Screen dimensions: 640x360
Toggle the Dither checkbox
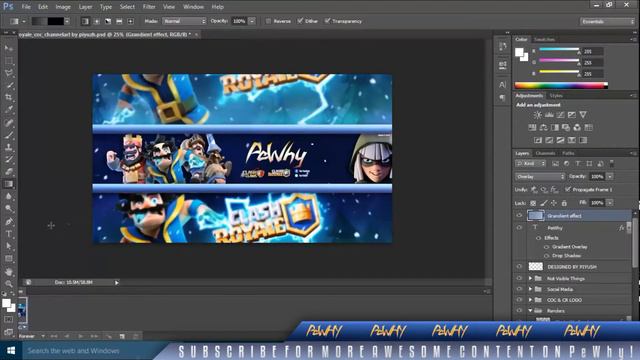pyautogui.click(x=300, y=21)
